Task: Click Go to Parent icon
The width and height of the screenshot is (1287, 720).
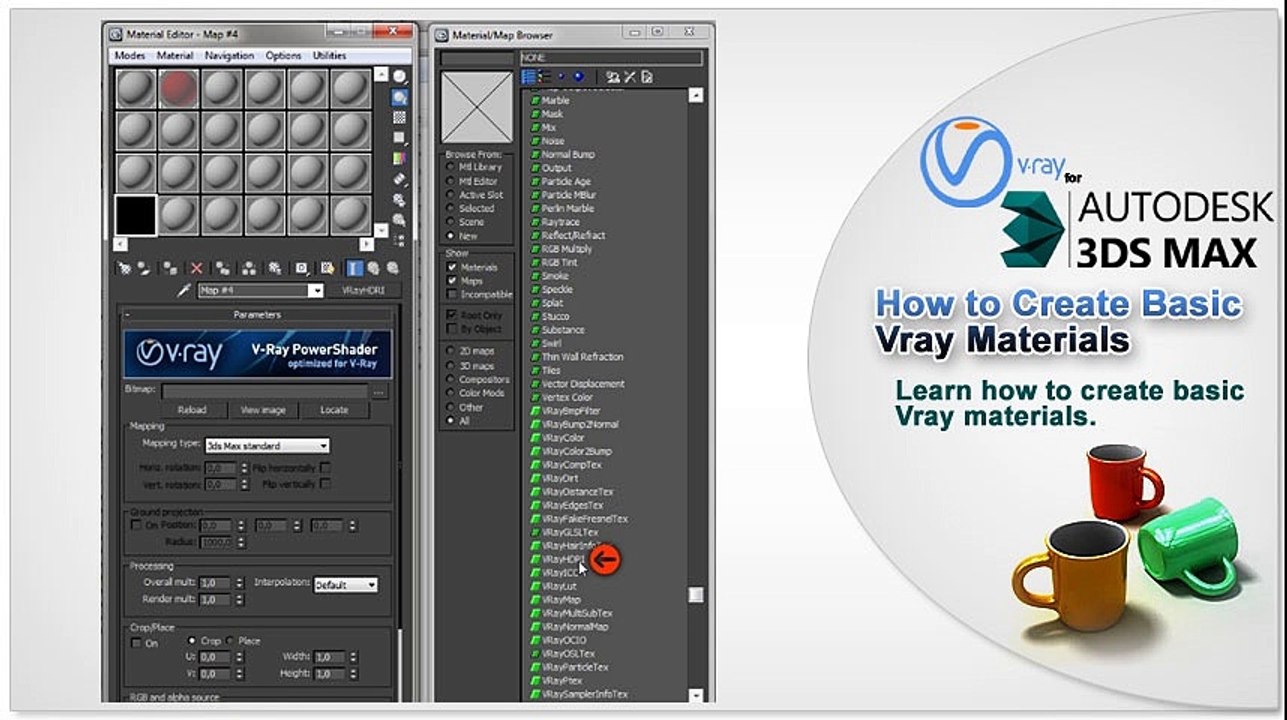Action: tap(374, 268)
